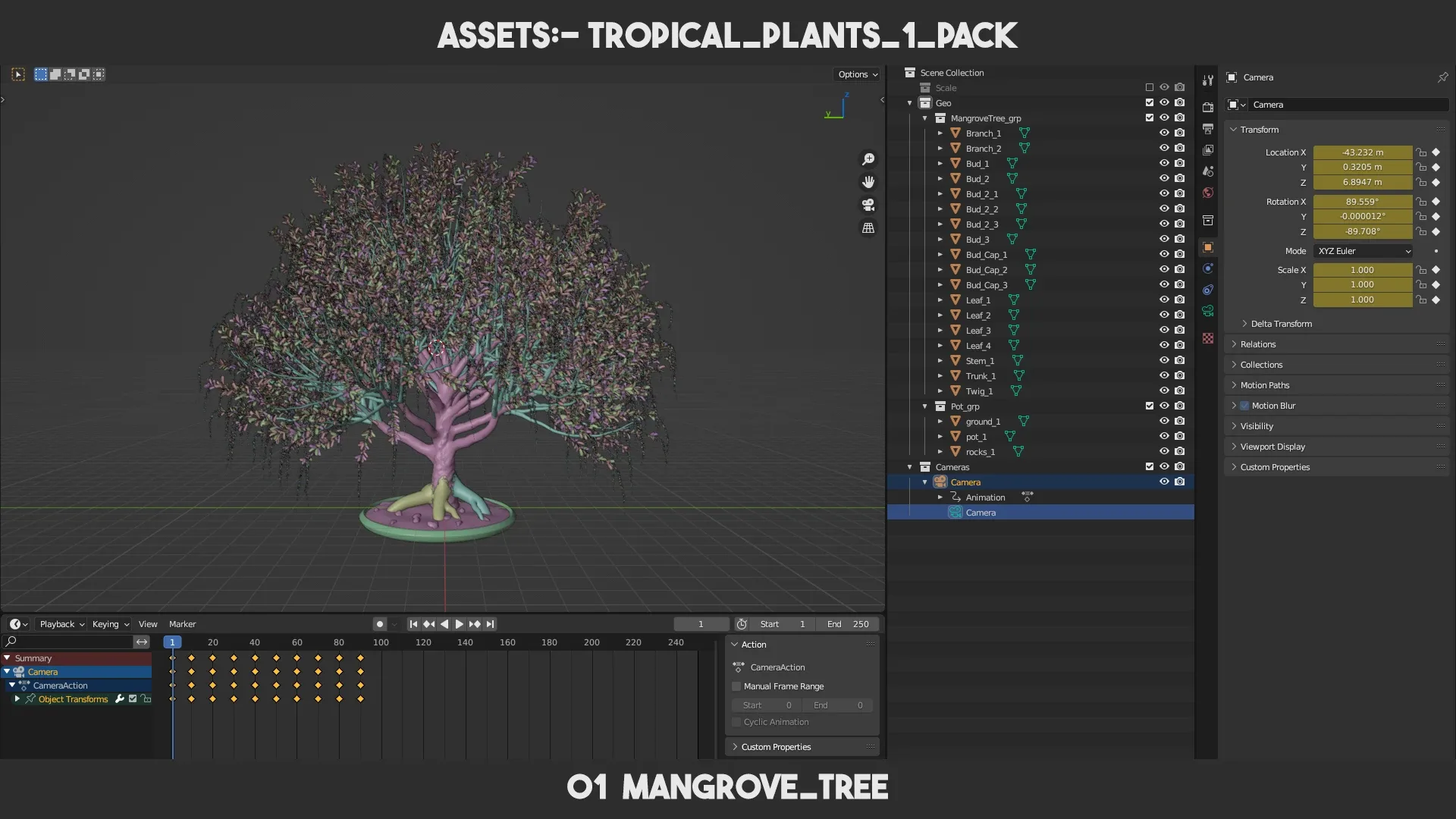This screenshot has width=1456, height=819.
Task: Expand the Delta Transform panel
Action: 1281,324
